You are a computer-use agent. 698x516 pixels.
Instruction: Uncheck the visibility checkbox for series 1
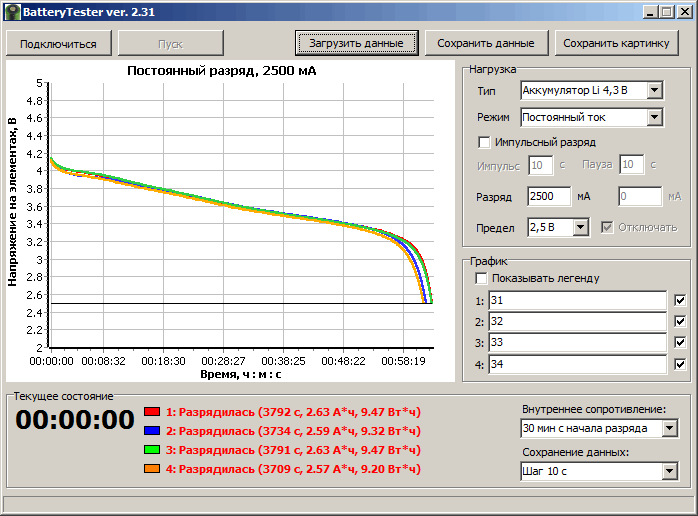680,301
